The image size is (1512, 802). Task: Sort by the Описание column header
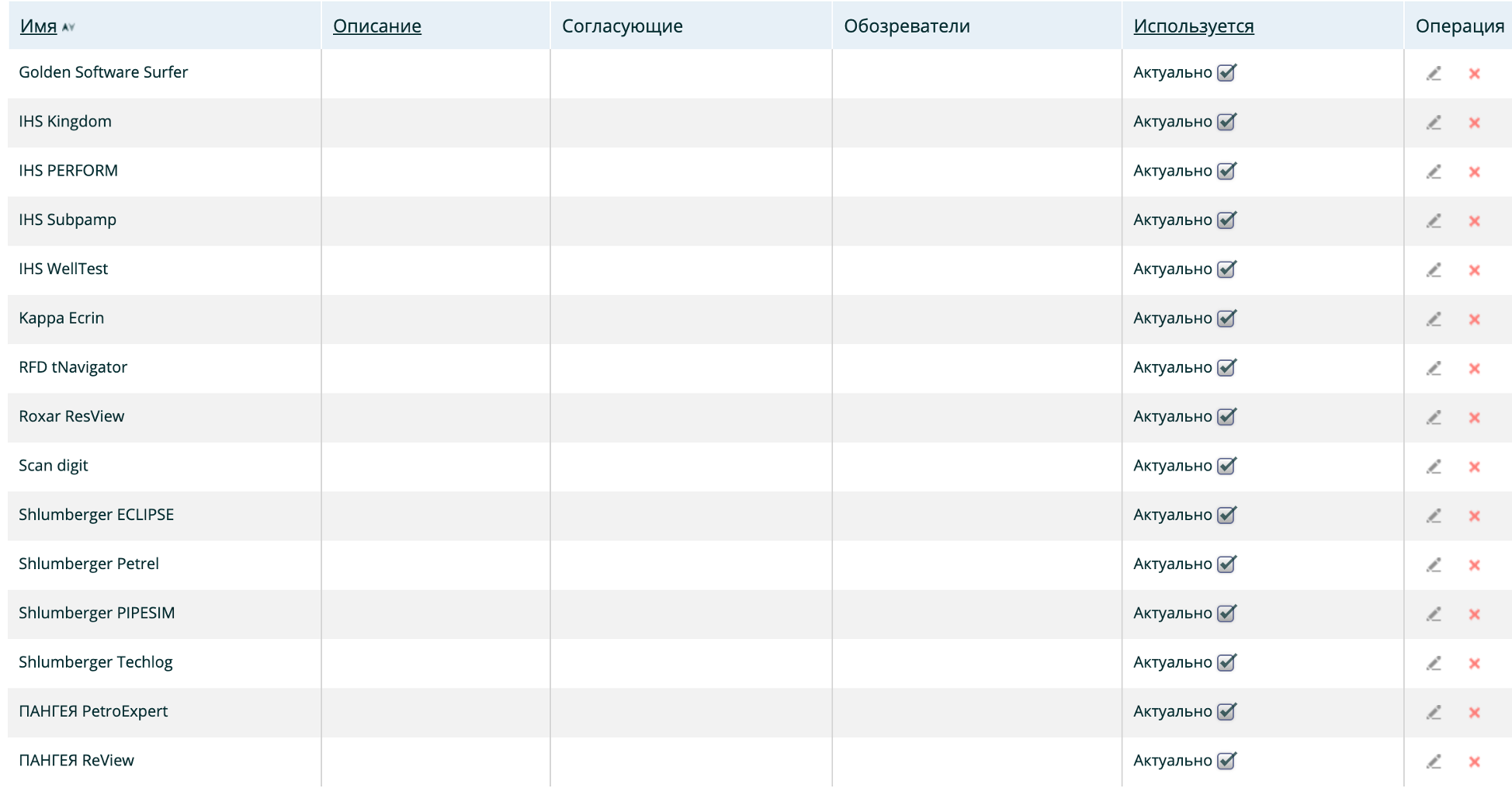[377, 26]
